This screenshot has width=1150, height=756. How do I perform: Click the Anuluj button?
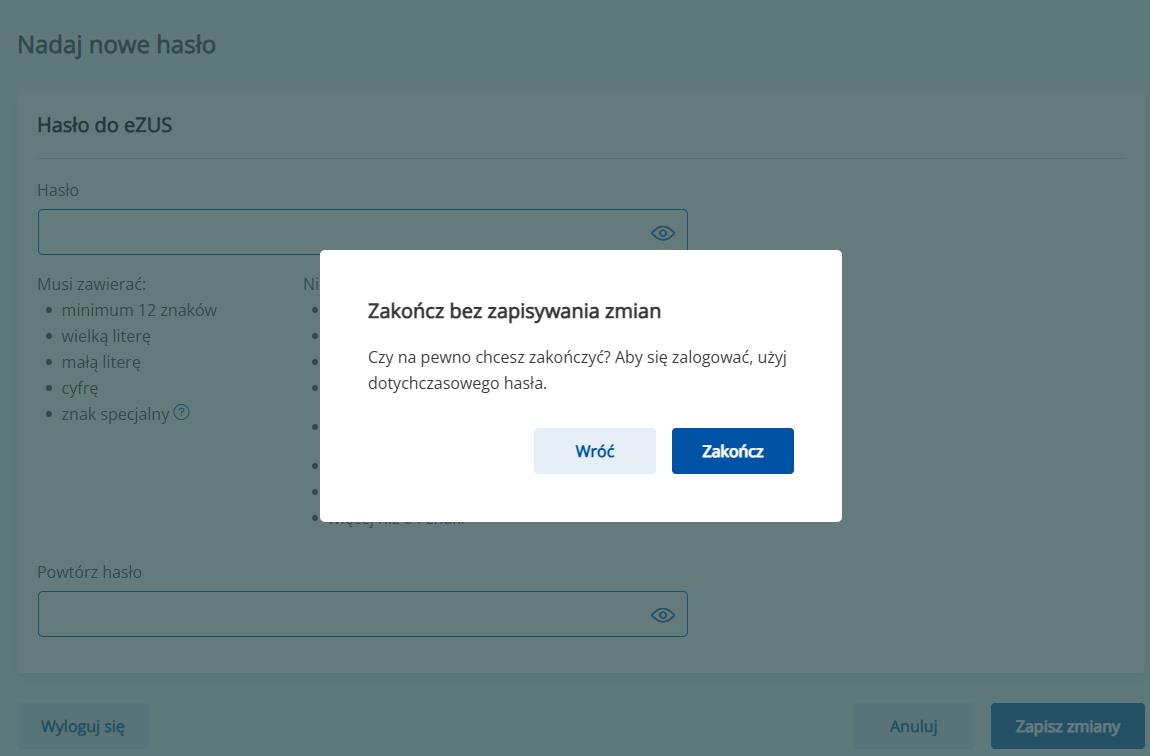pyautogui.click(x=913, y=726)
